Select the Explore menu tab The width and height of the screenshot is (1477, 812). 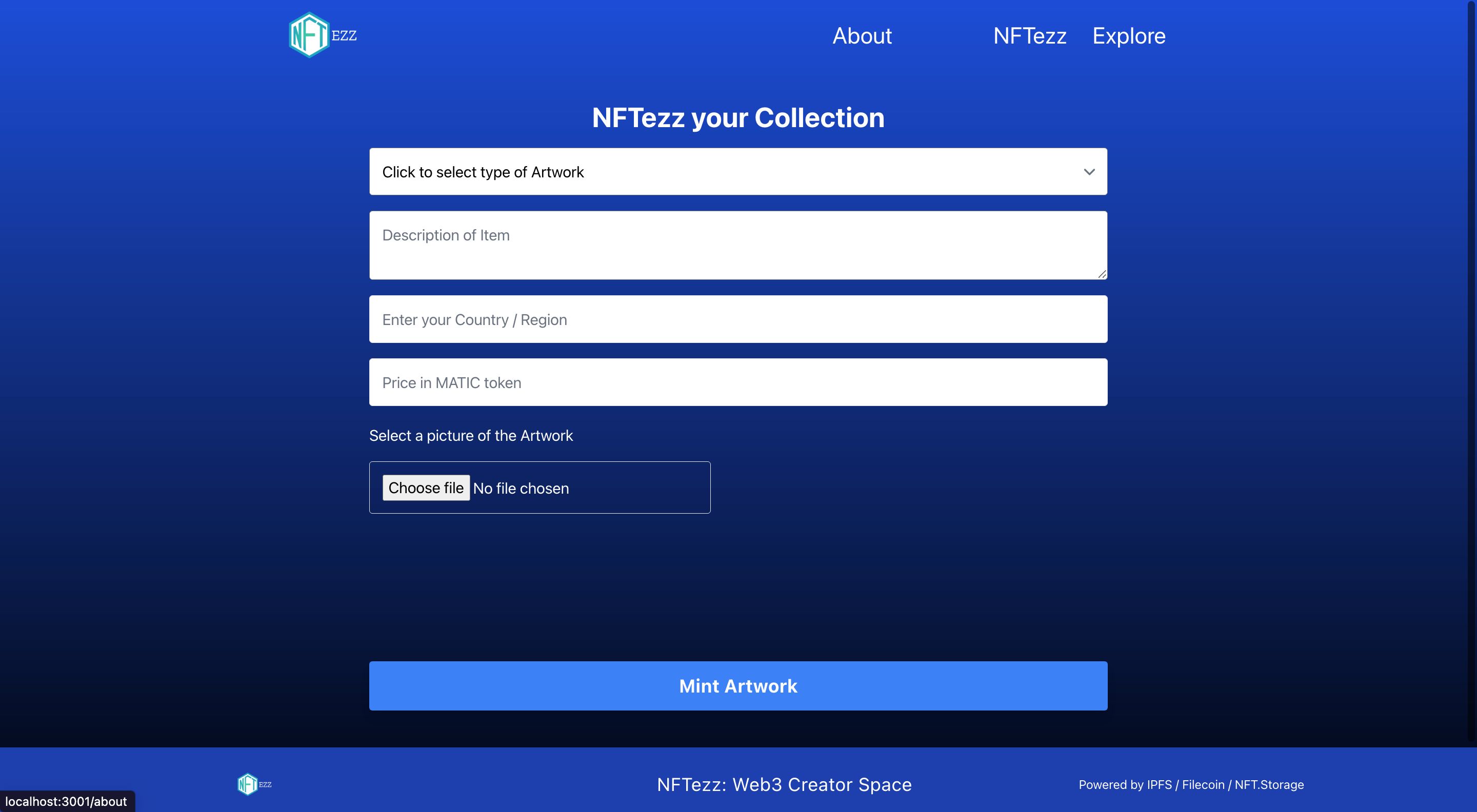point(1128,35)
